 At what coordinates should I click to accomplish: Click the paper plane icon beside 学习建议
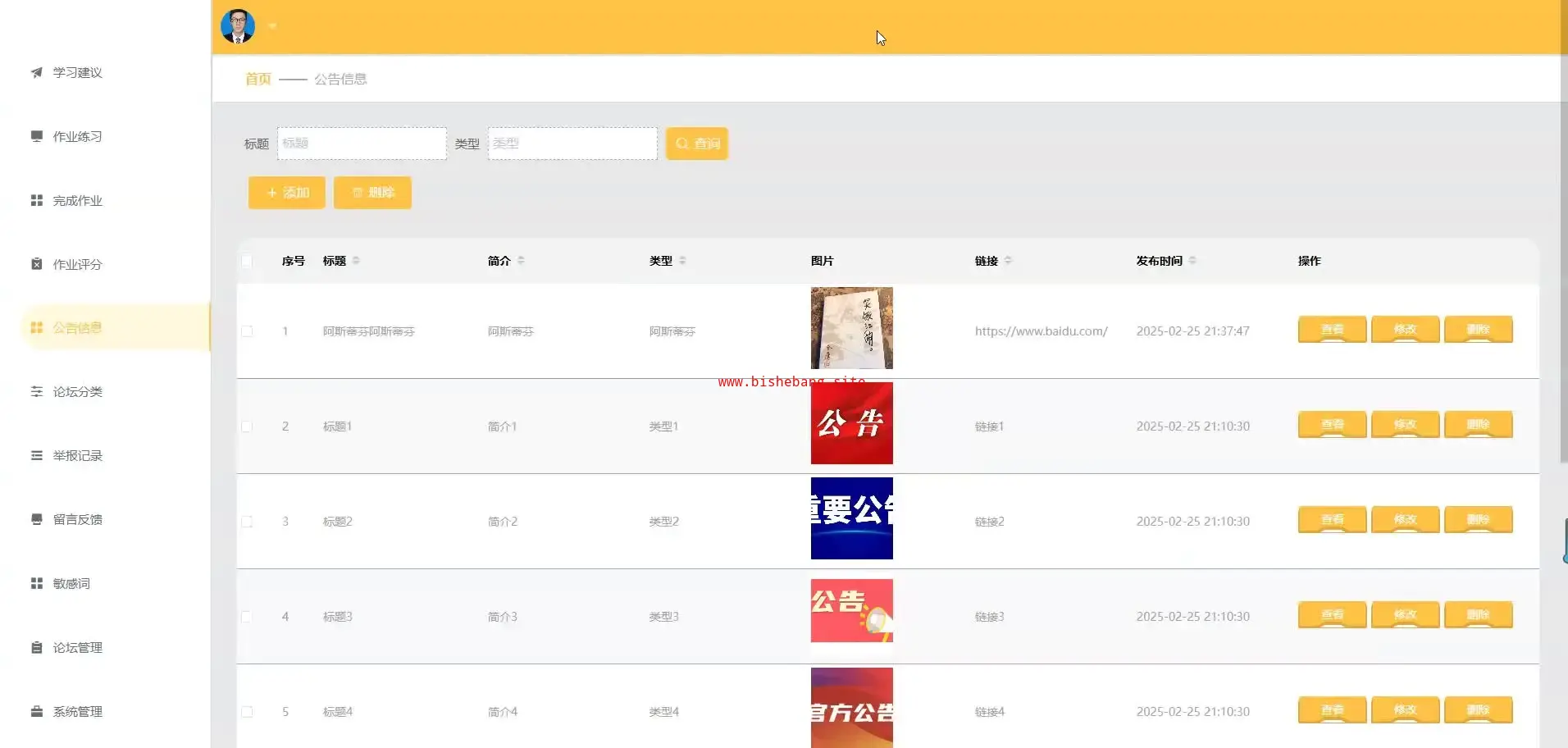click(x=36, y=73)
